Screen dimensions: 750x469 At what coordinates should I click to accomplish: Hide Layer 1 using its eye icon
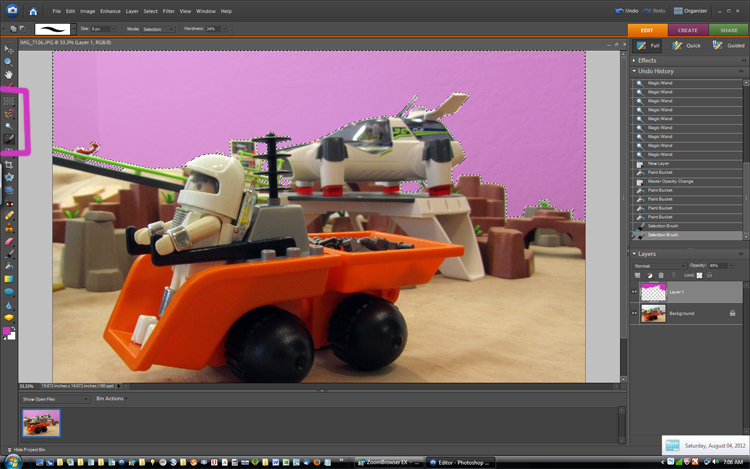(x=634, y=292)
